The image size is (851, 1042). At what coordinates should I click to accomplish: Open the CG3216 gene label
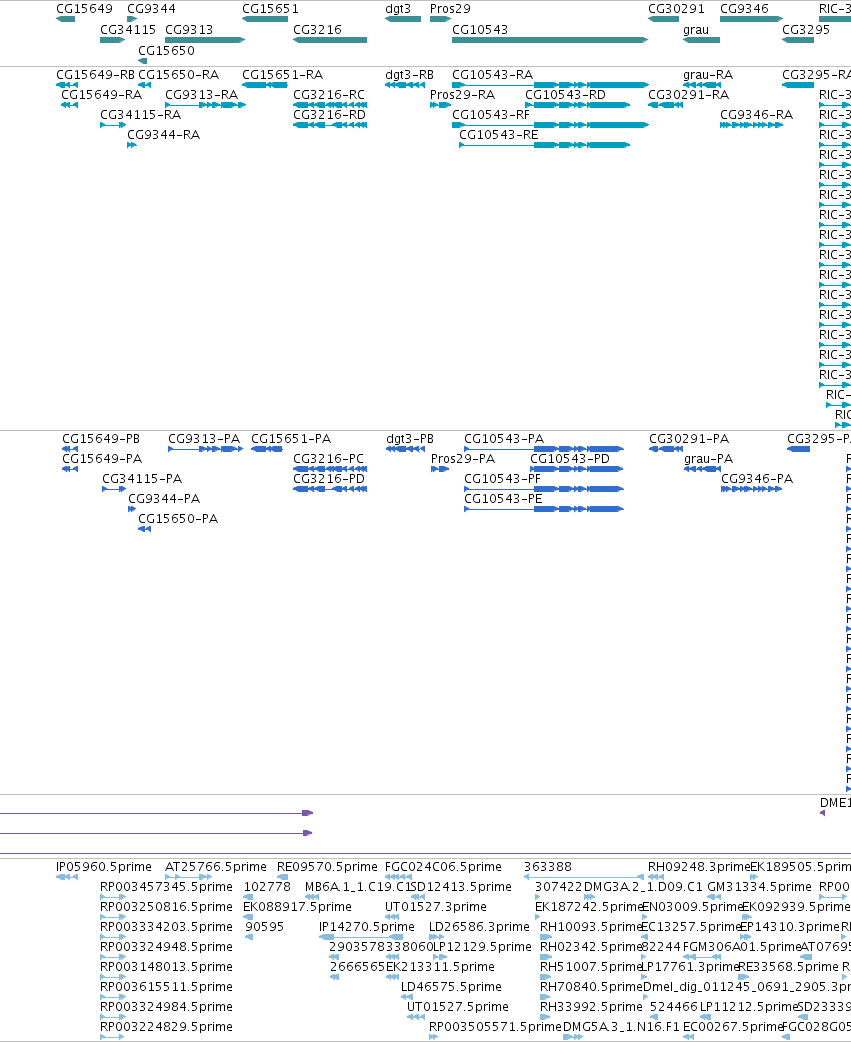[318, 30]
